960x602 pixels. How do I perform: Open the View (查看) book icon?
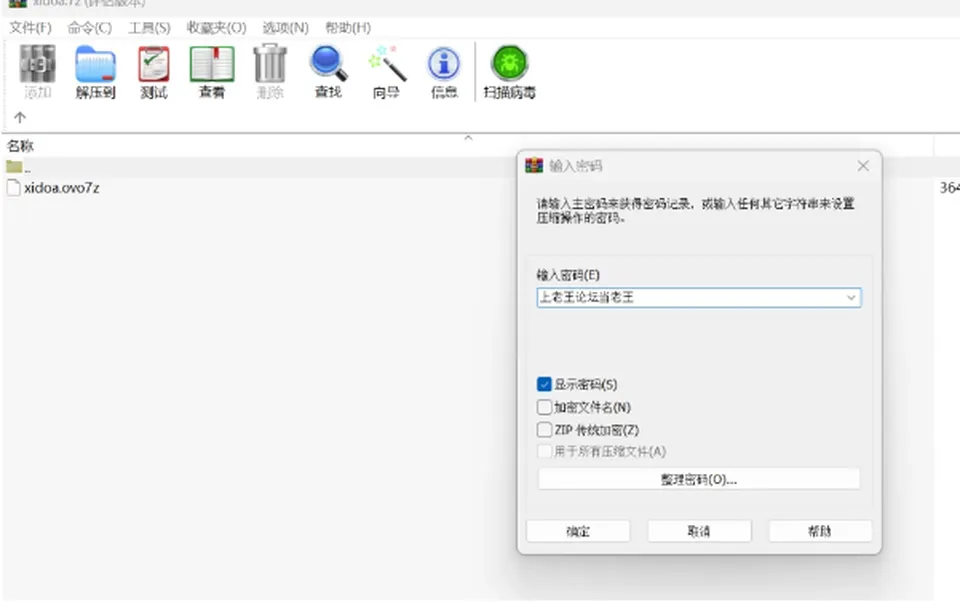212,71
